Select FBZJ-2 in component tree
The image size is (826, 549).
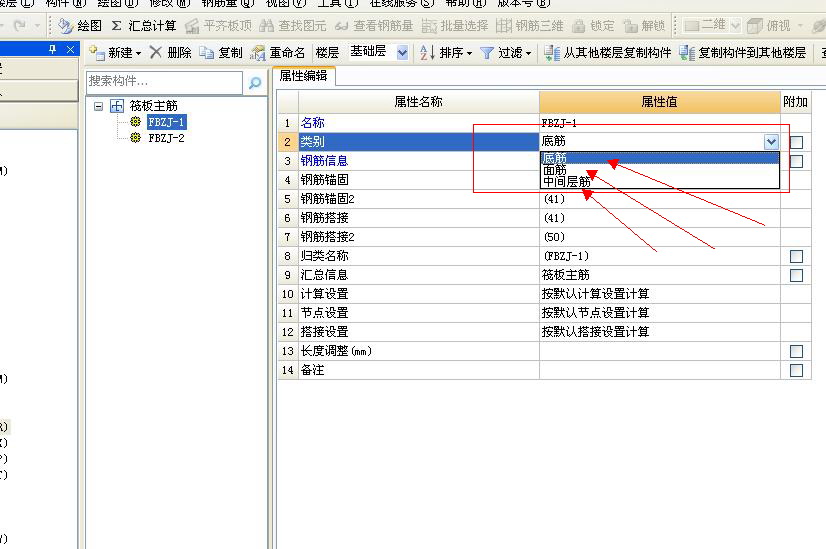point(166,138)
